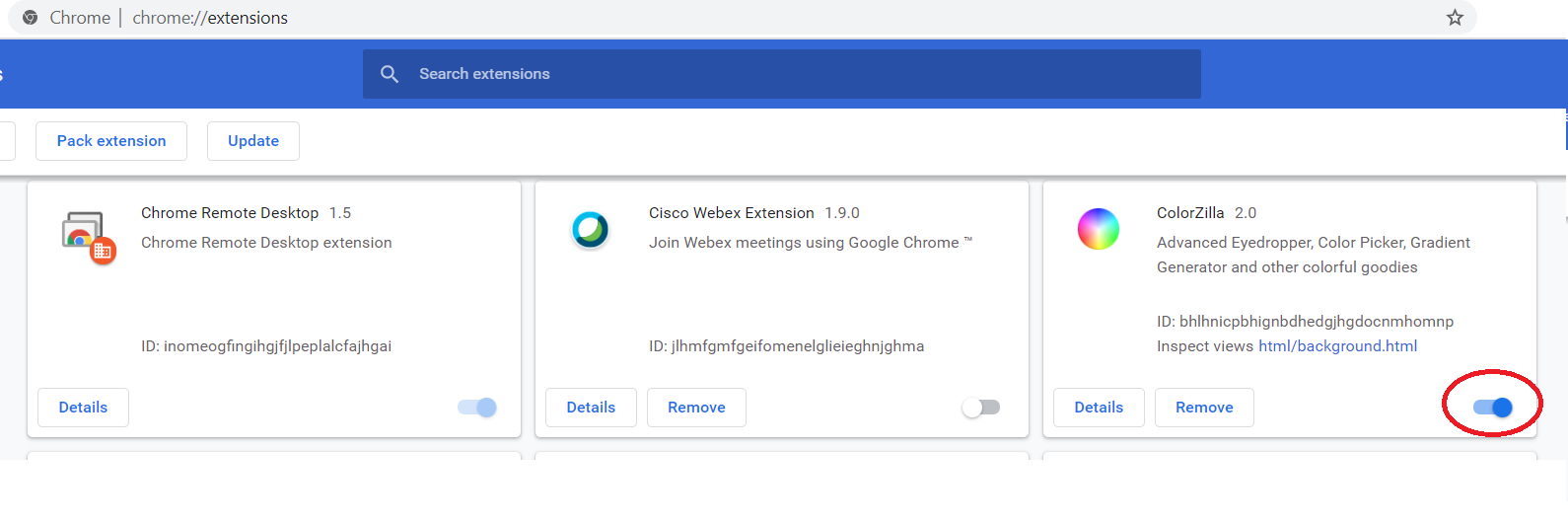This screenshot has height=523, width=1568.
Task: Select the Chrome Remote Desktop ID text
Action: [266, 346]
